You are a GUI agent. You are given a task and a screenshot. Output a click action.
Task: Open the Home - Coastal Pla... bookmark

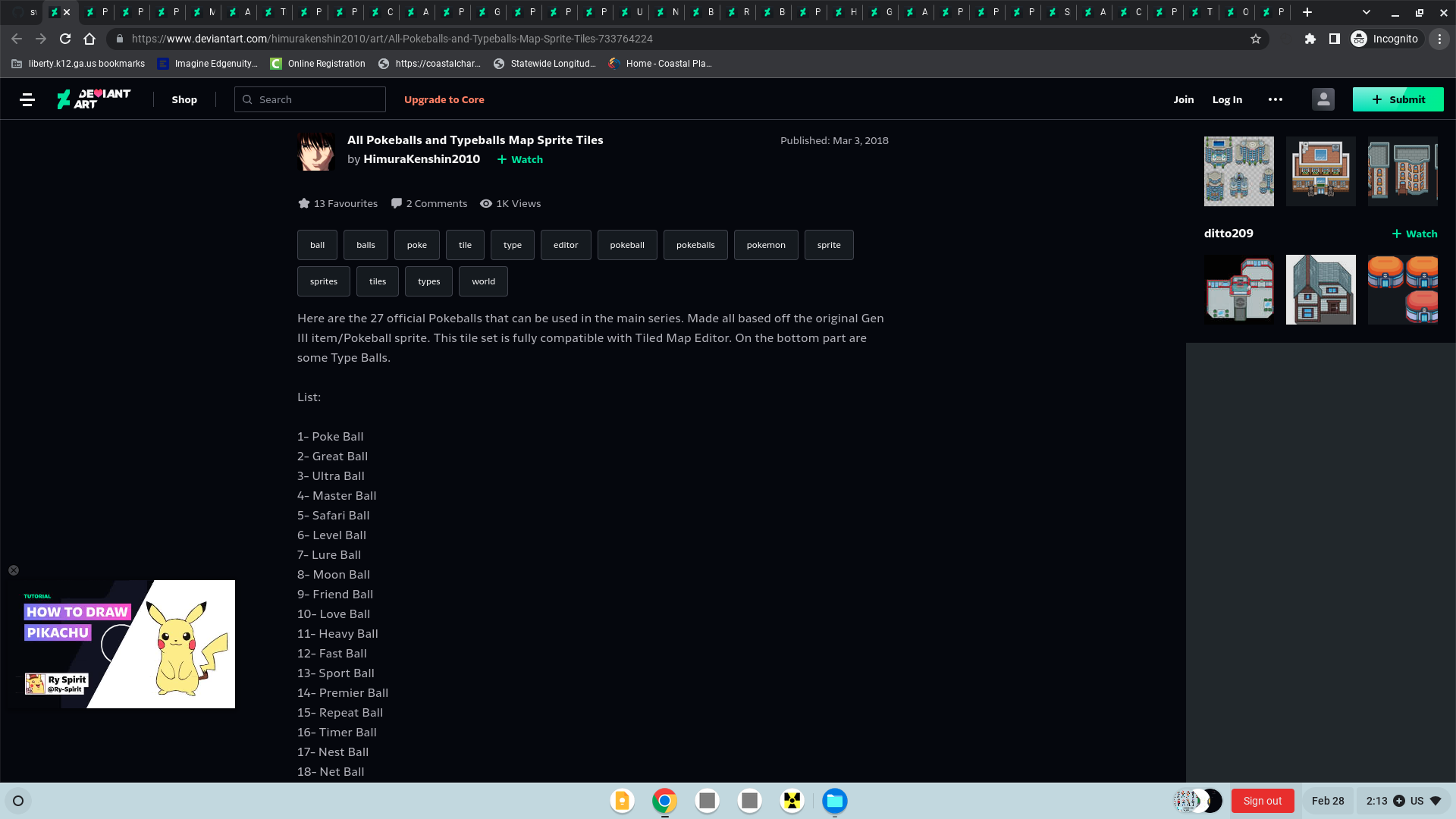pyautogui.click(x=660, y=64)
